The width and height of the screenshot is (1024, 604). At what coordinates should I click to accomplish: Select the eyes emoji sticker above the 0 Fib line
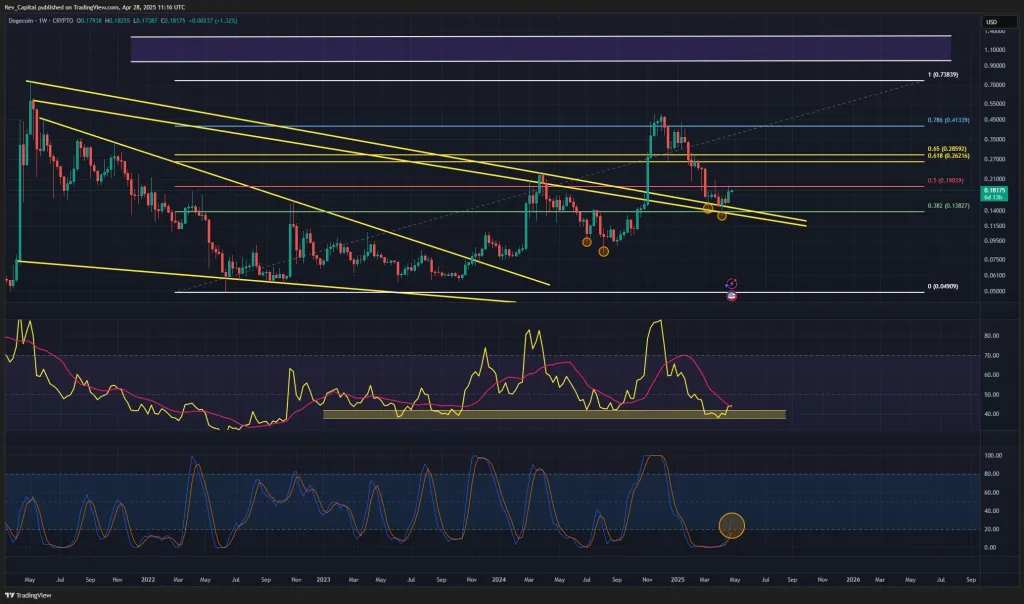click(x=731, y=283)
